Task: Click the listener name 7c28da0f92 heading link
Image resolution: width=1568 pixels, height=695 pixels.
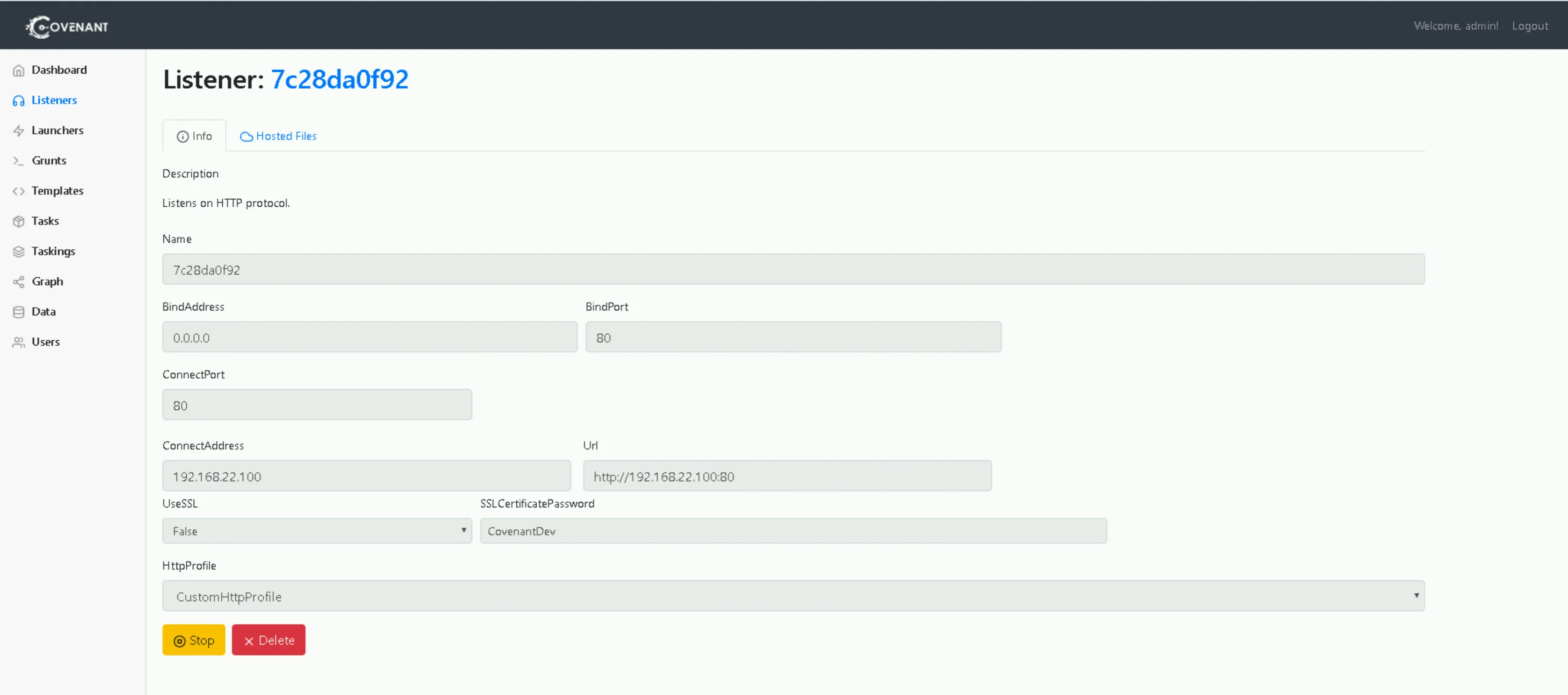Action: (339, 79)
